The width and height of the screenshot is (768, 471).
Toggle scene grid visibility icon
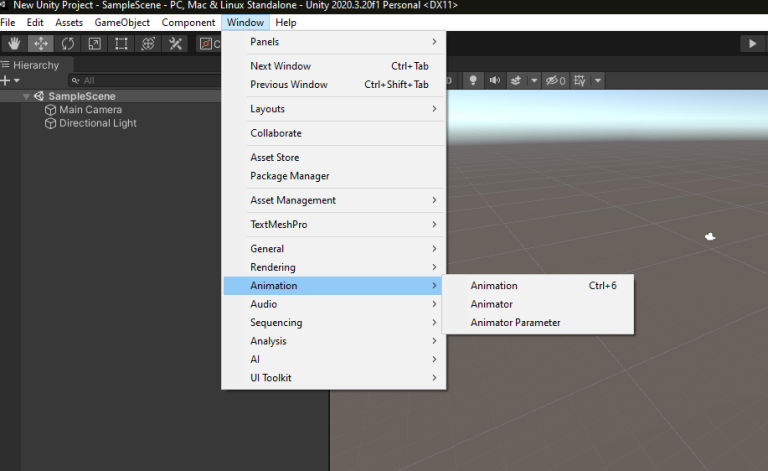click(580, 80)
